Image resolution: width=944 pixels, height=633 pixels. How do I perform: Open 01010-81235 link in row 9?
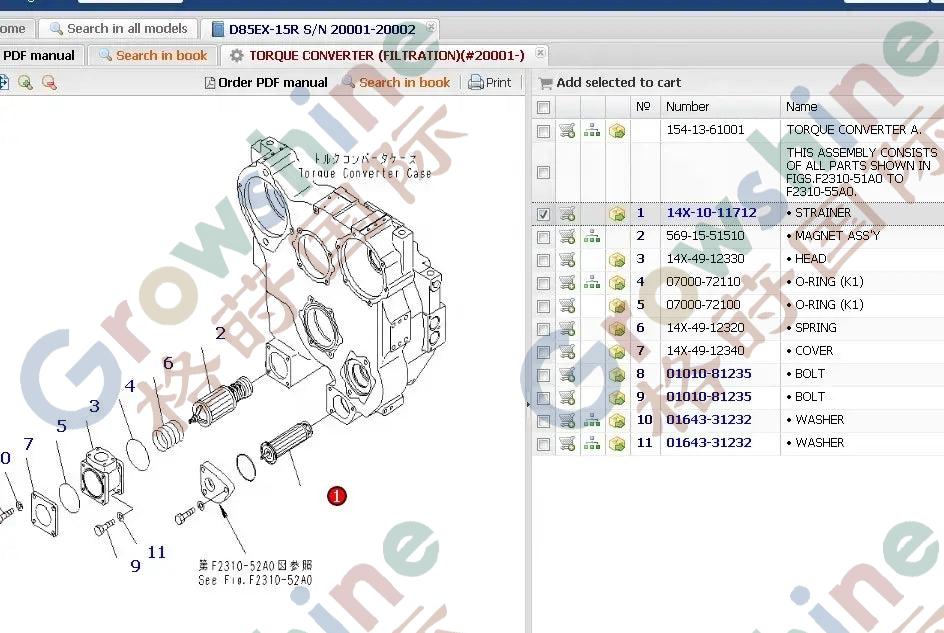(x=709, y=396)
